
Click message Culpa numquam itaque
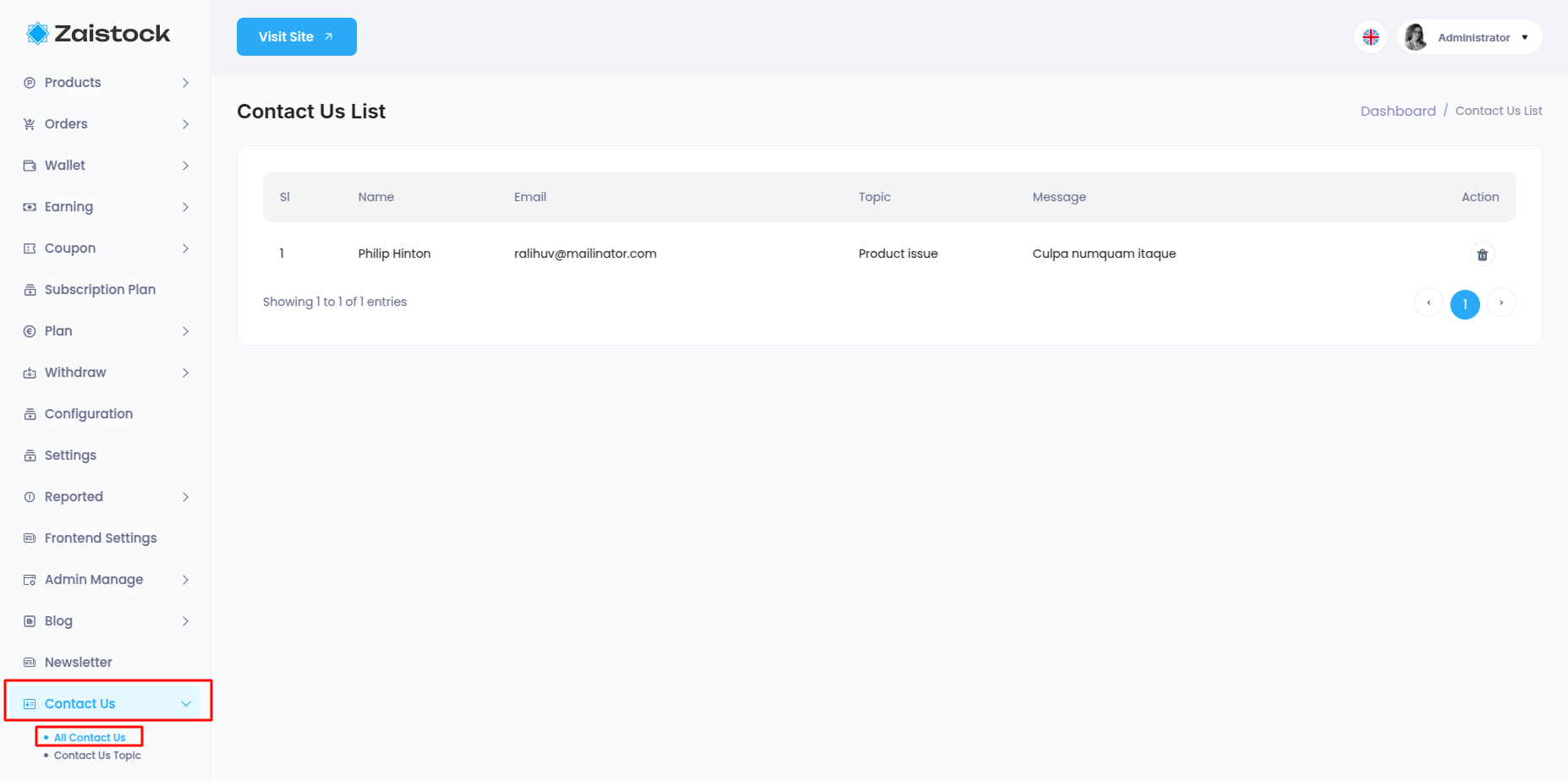point(1104,254)
